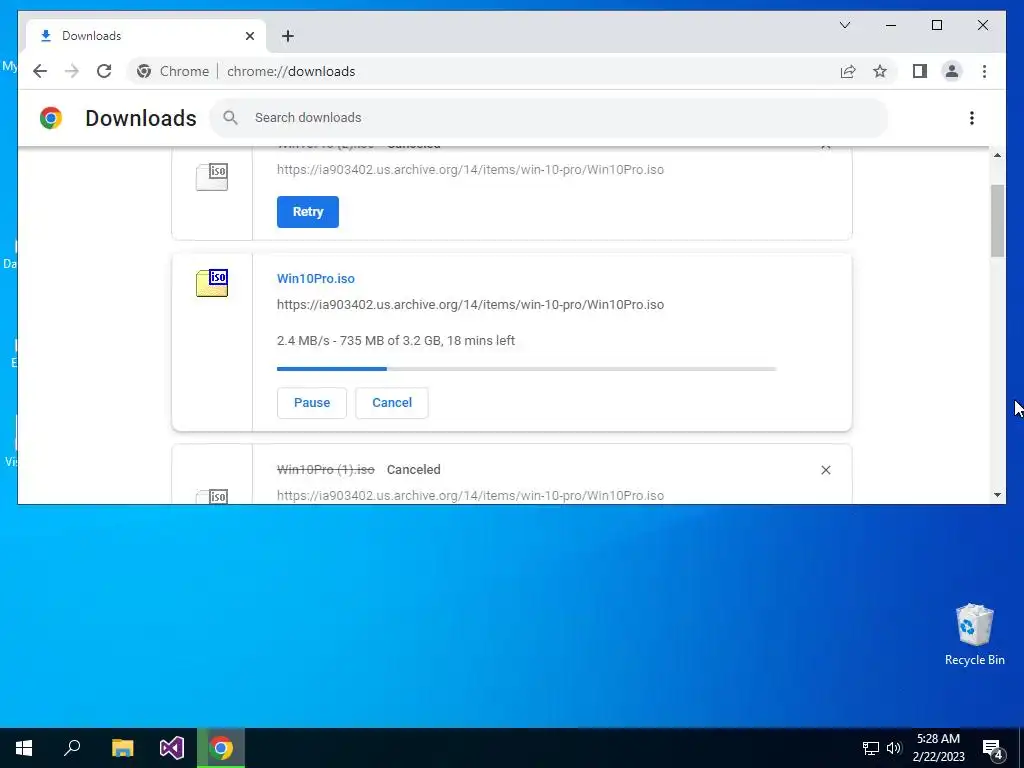Image resolution: width=1024 pixels, height=768 pixels.
Task: Open the Chrome profile avatar
Action: pyautogui.click(x=952, y=71)
